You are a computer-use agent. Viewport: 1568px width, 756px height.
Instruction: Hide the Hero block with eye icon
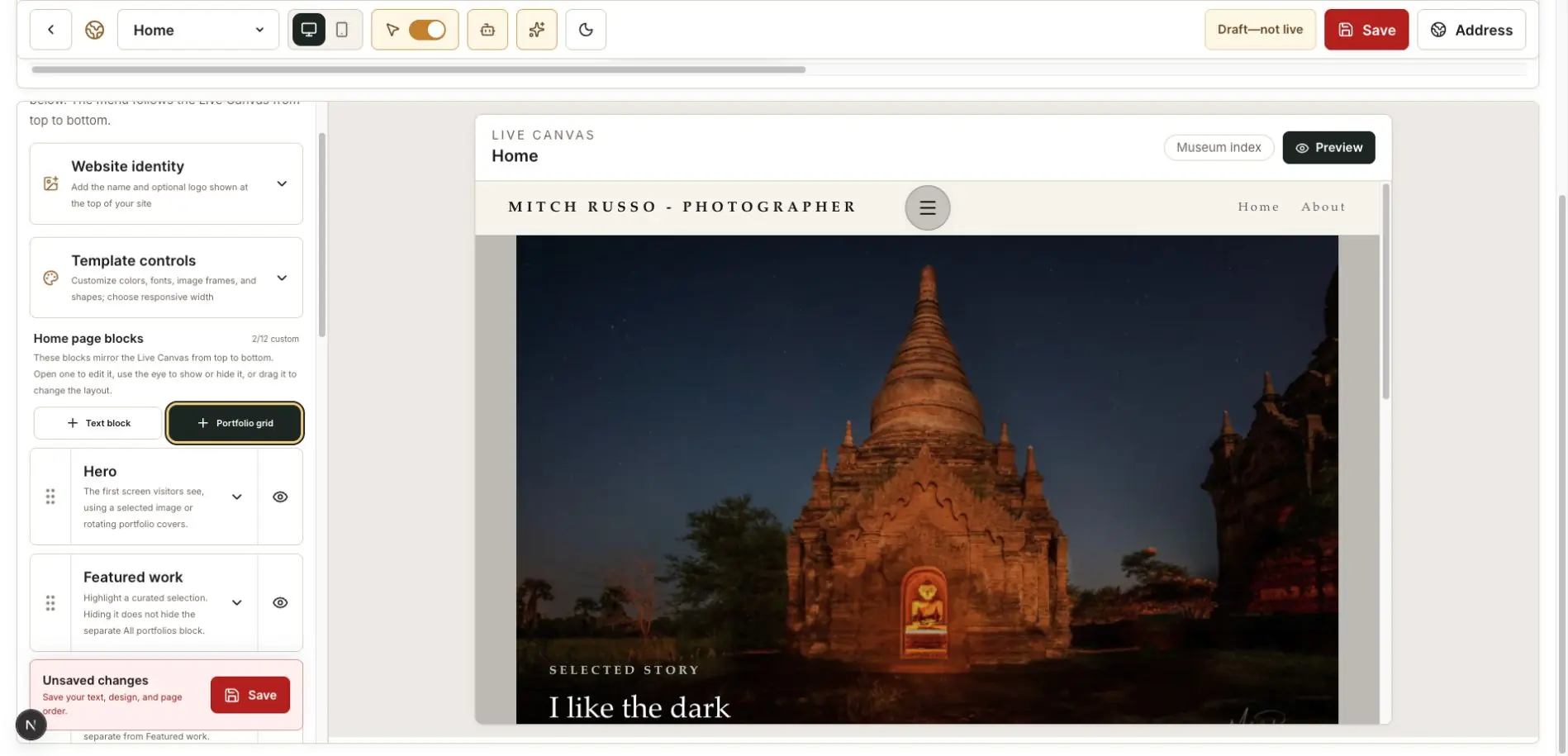280,497
